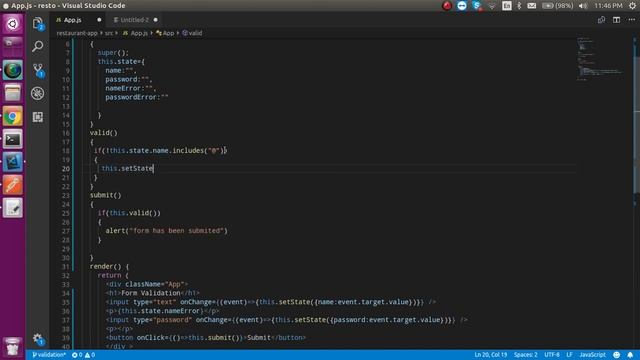The image size is (640, 360).
Task: Open the Search view in activity bar
Action: tap(38, 46)
